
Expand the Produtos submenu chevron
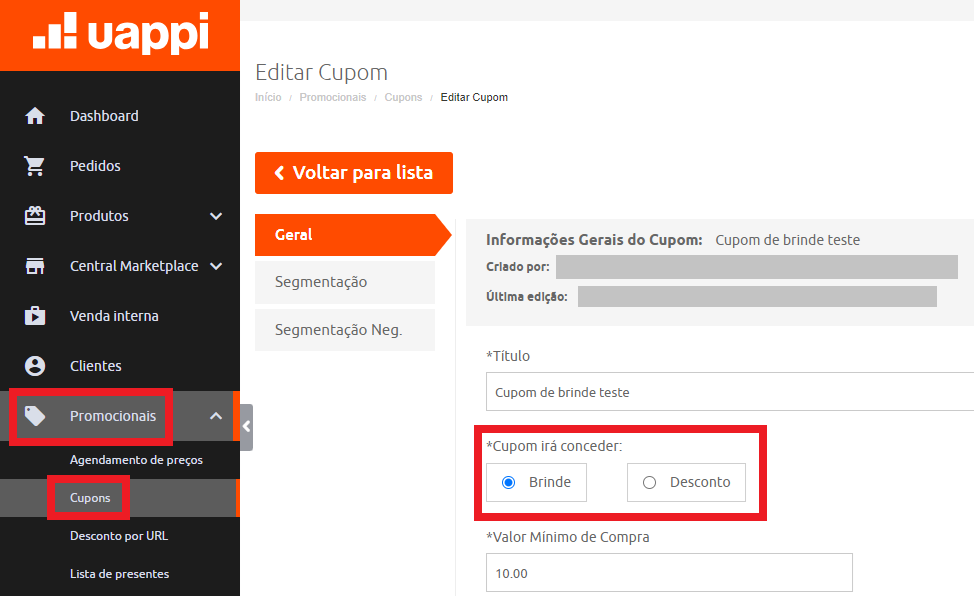click(x=216, y=216)
